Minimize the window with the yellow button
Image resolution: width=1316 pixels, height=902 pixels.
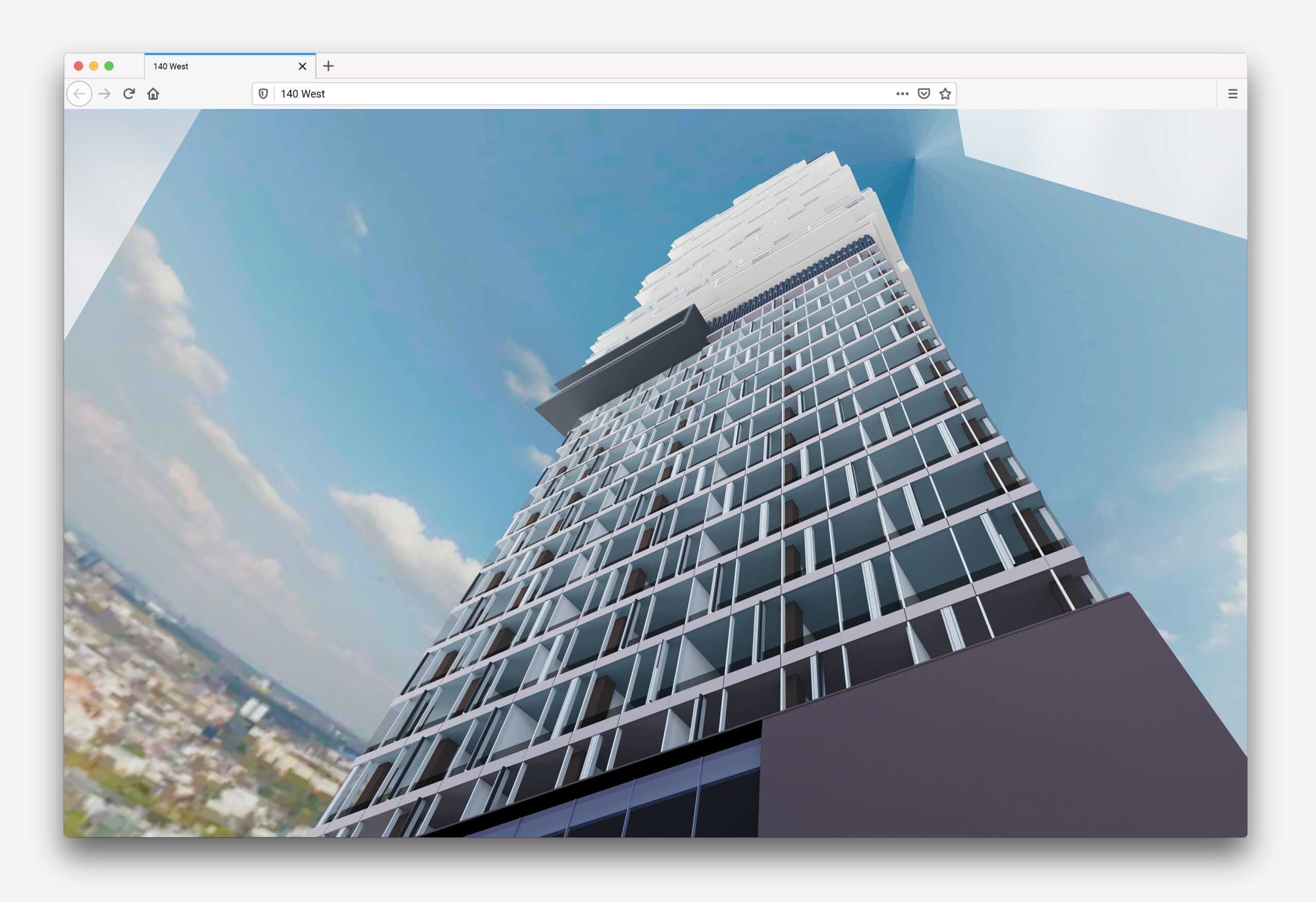point(94,66)
